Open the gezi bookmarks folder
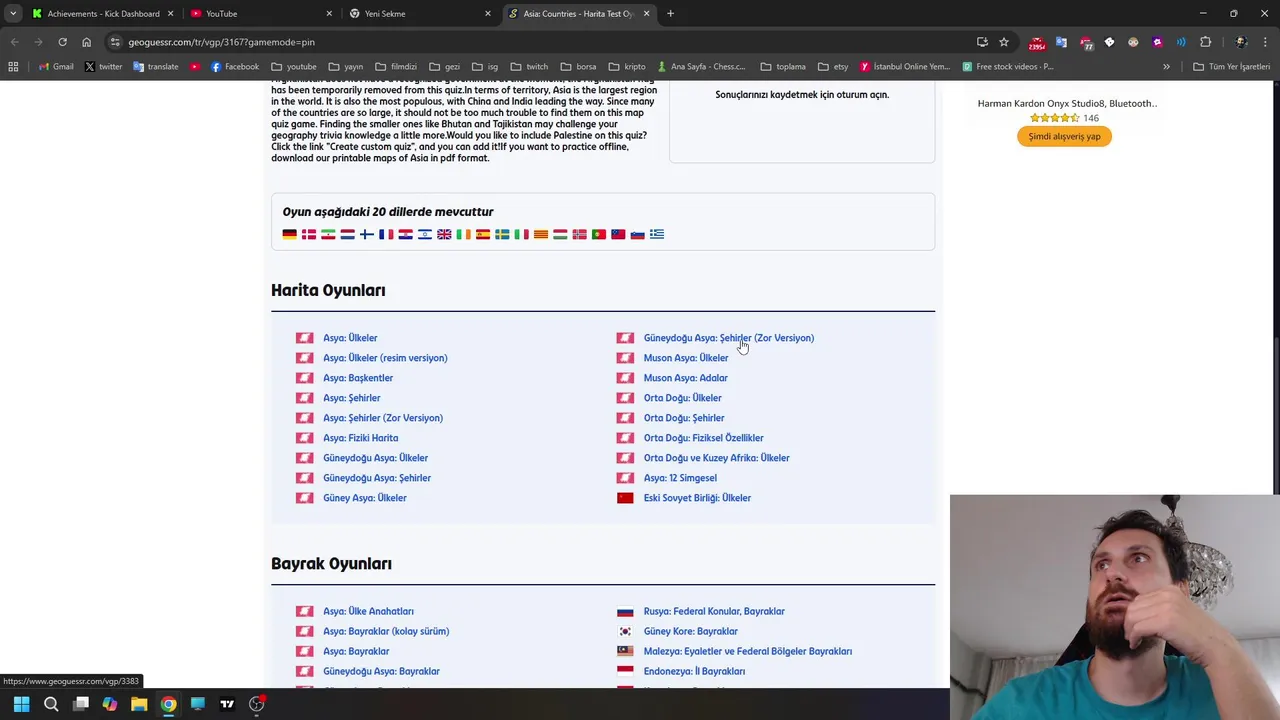The image size is (1280, 720). tap(445, 67)
